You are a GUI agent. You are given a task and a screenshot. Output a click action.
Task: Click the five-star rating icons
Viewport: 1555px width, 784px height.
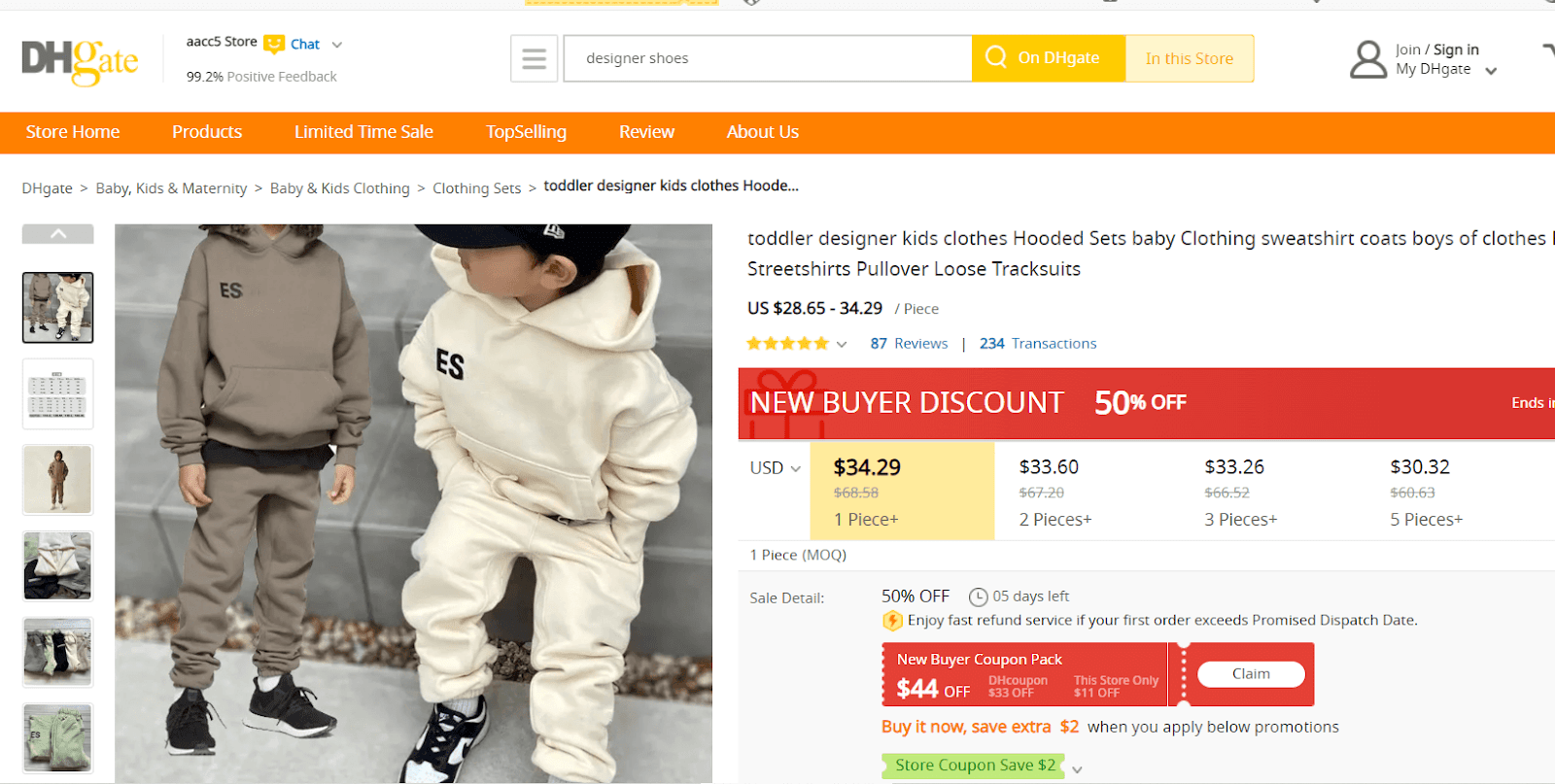tap(787, 344)
